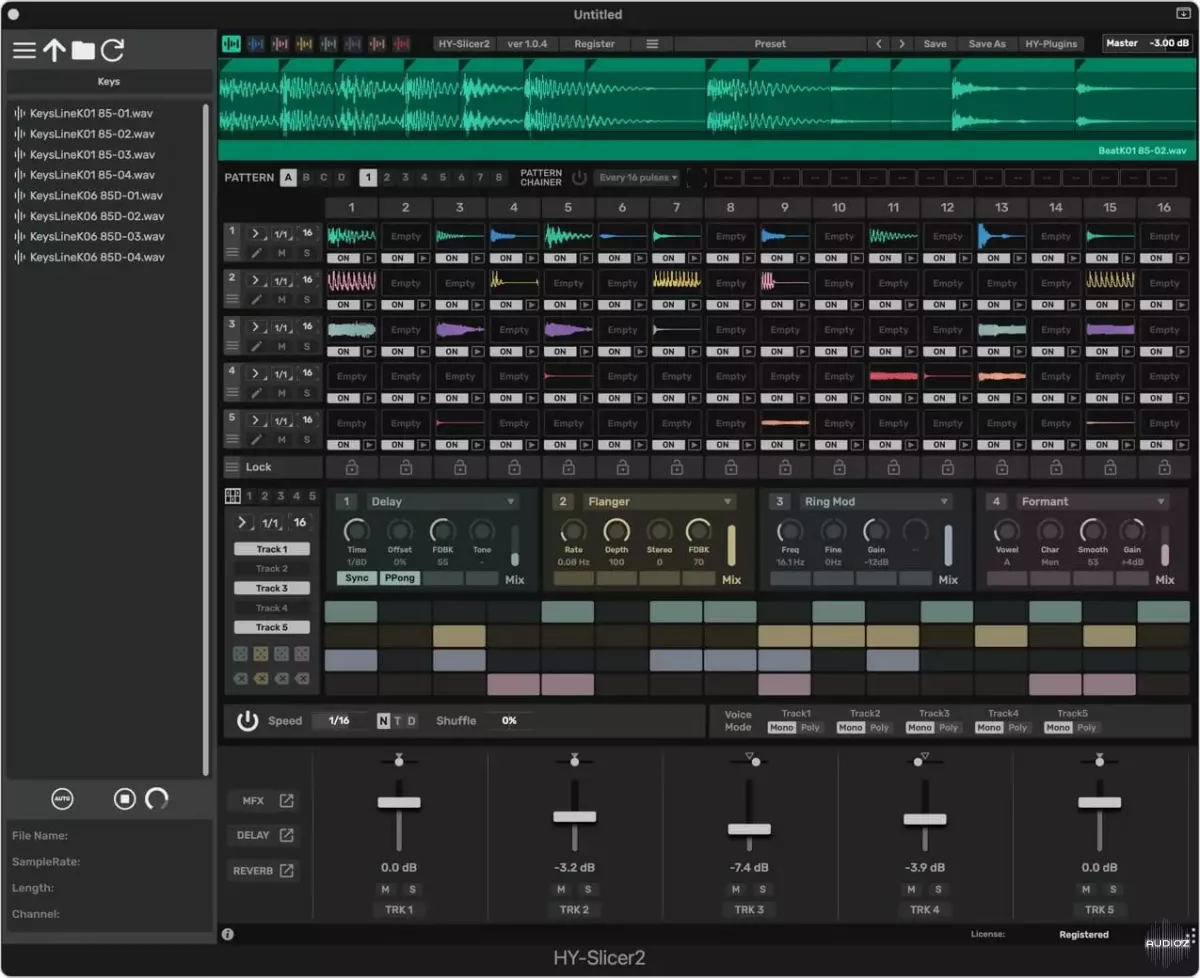This screenshot has height=978, width=1200.
Task: Open the main menu icon beside Register
Action: coord(652,44)
